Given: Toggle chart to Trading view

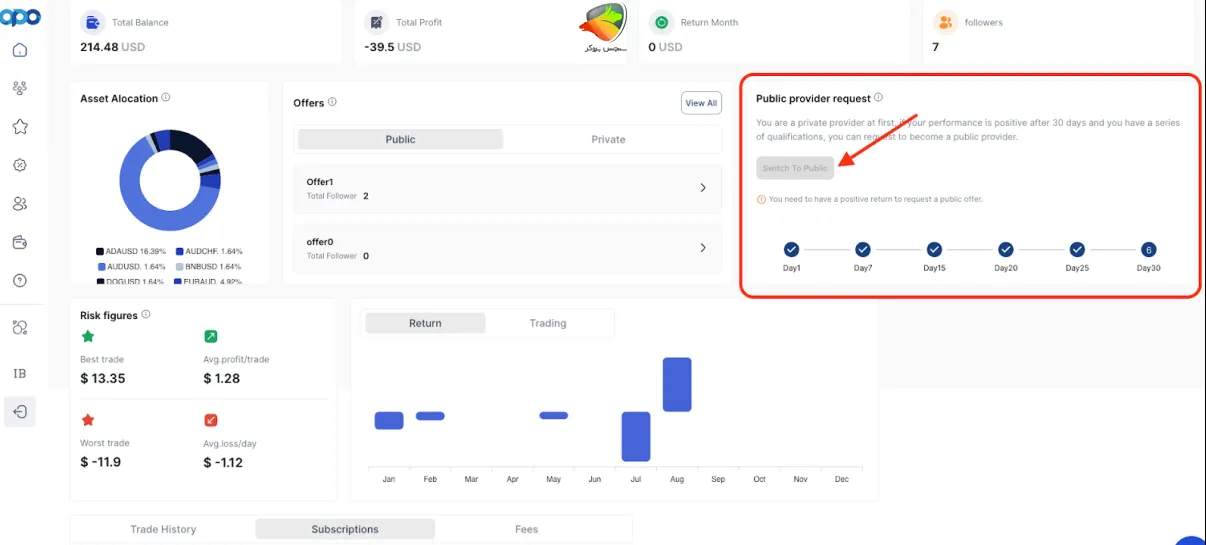Looking at the screenshot, I should pos(547,323).
